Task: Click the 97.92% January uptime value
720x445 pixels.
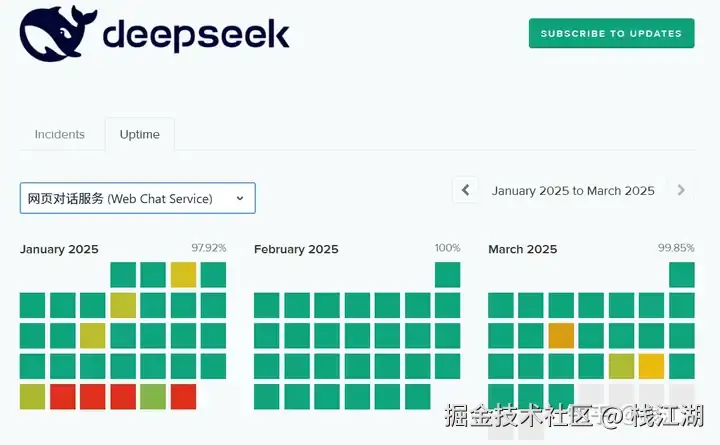Action: tap(209, 248)
